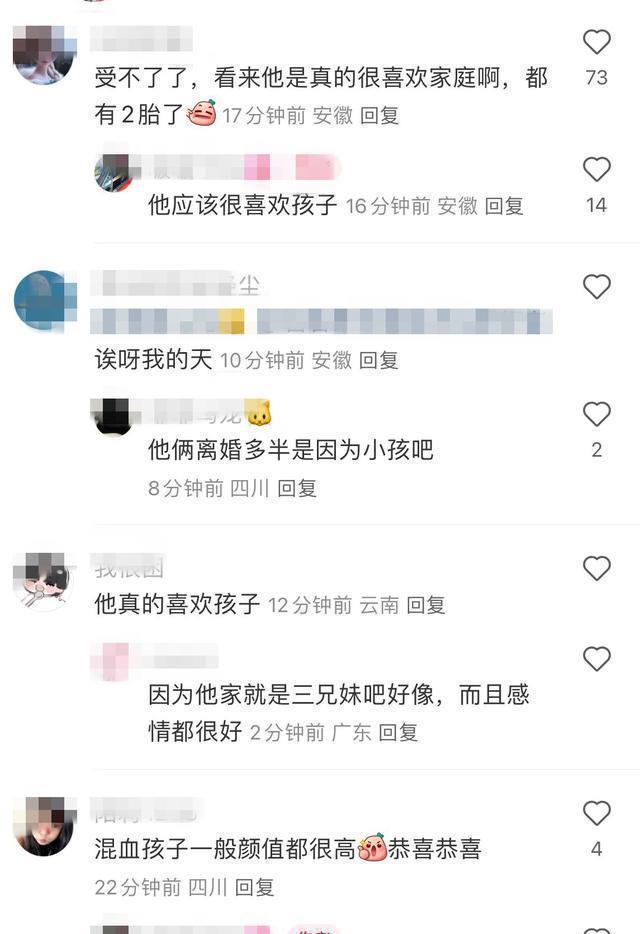
Task: View the profile of '他真的喜欢孩子' commenter
Action: 45,581
